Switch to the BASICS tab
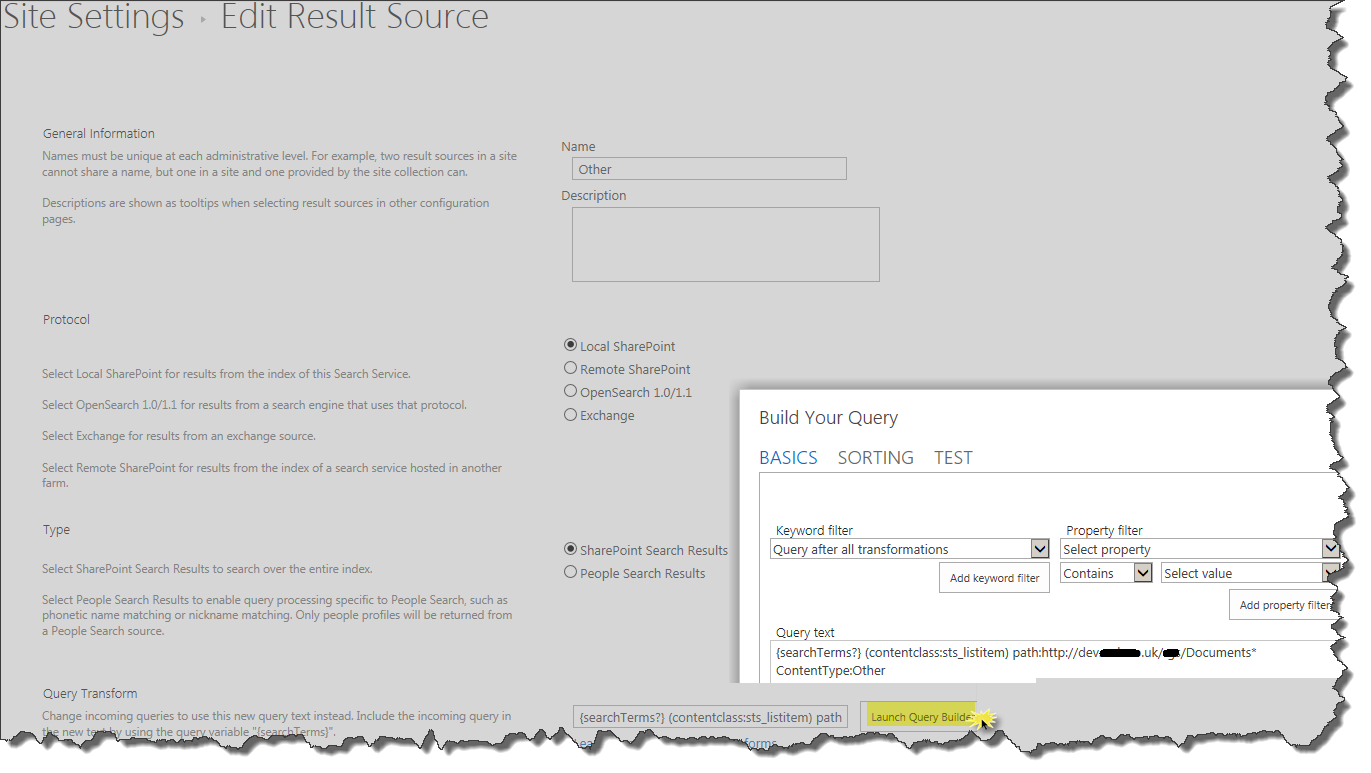 coord(788,457)
